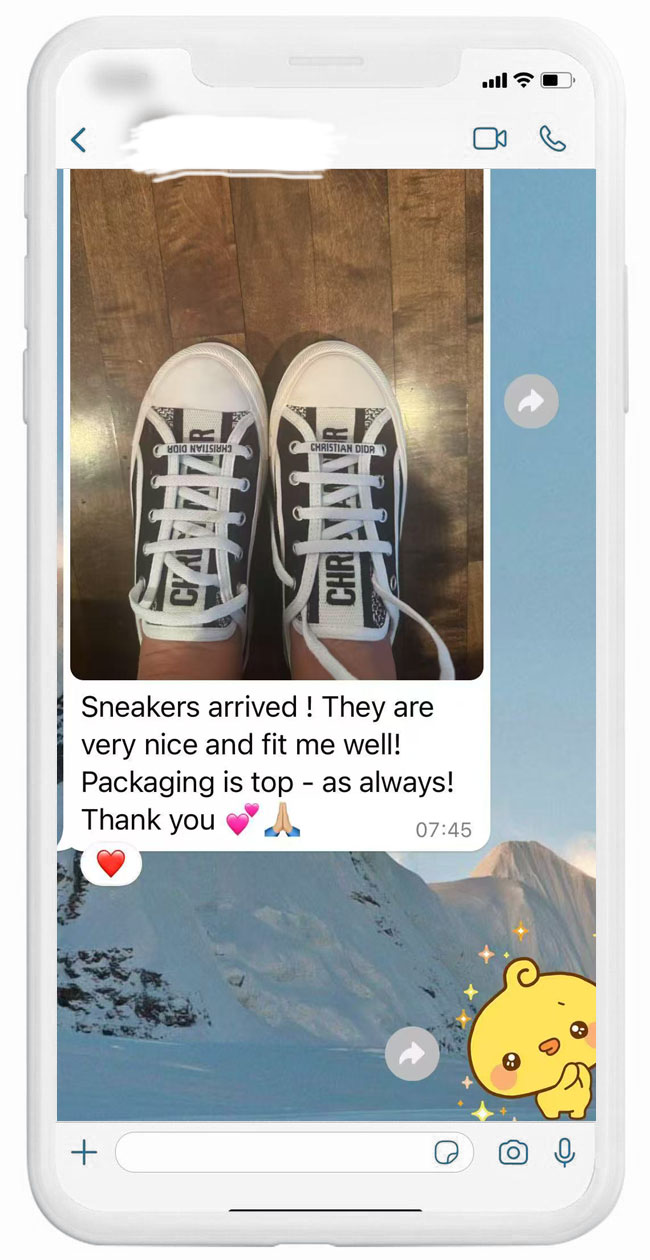
Task: Start a video call
Action: click(x=490, y=138)
